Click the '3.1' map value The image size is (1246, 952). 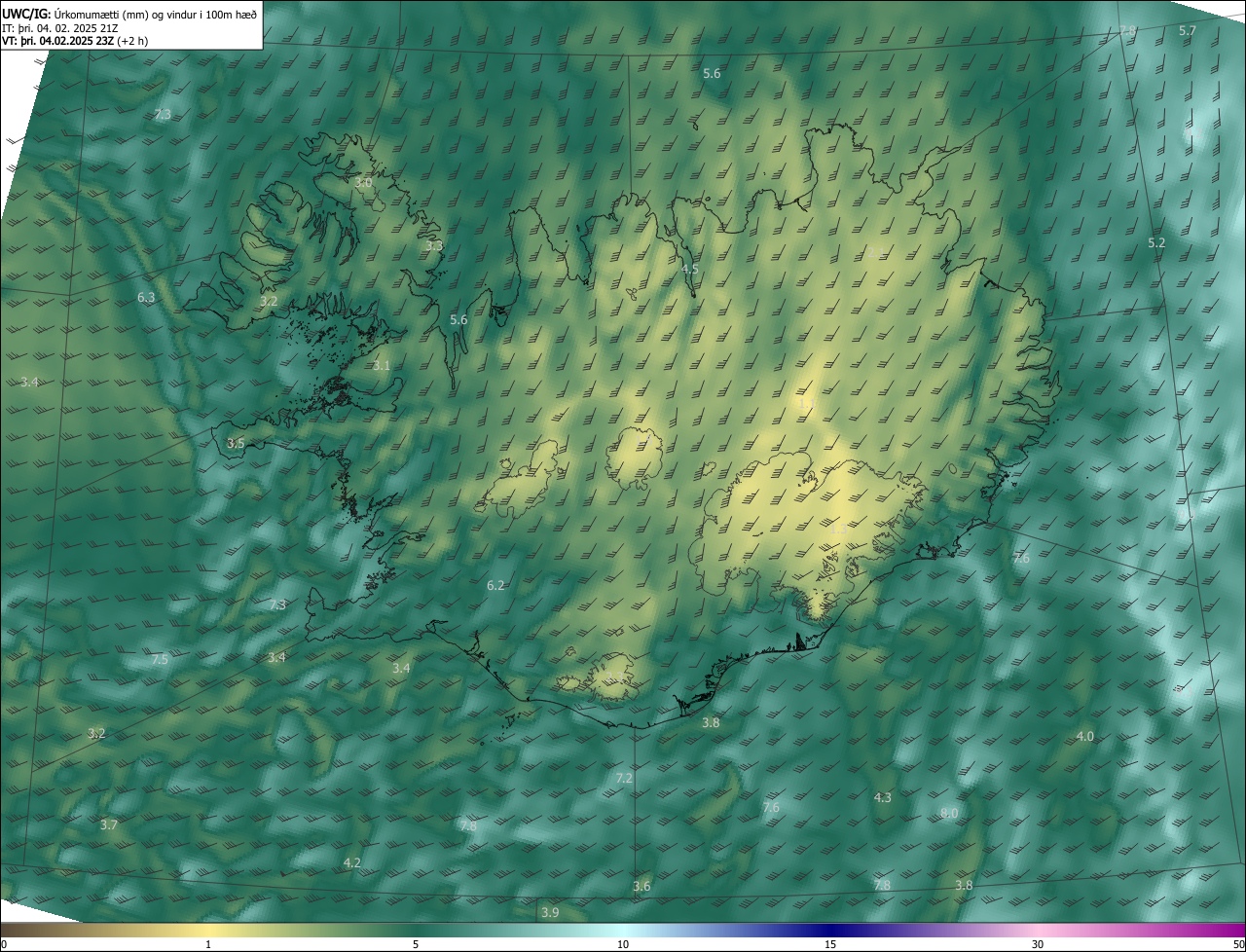(x=381, y=366)
